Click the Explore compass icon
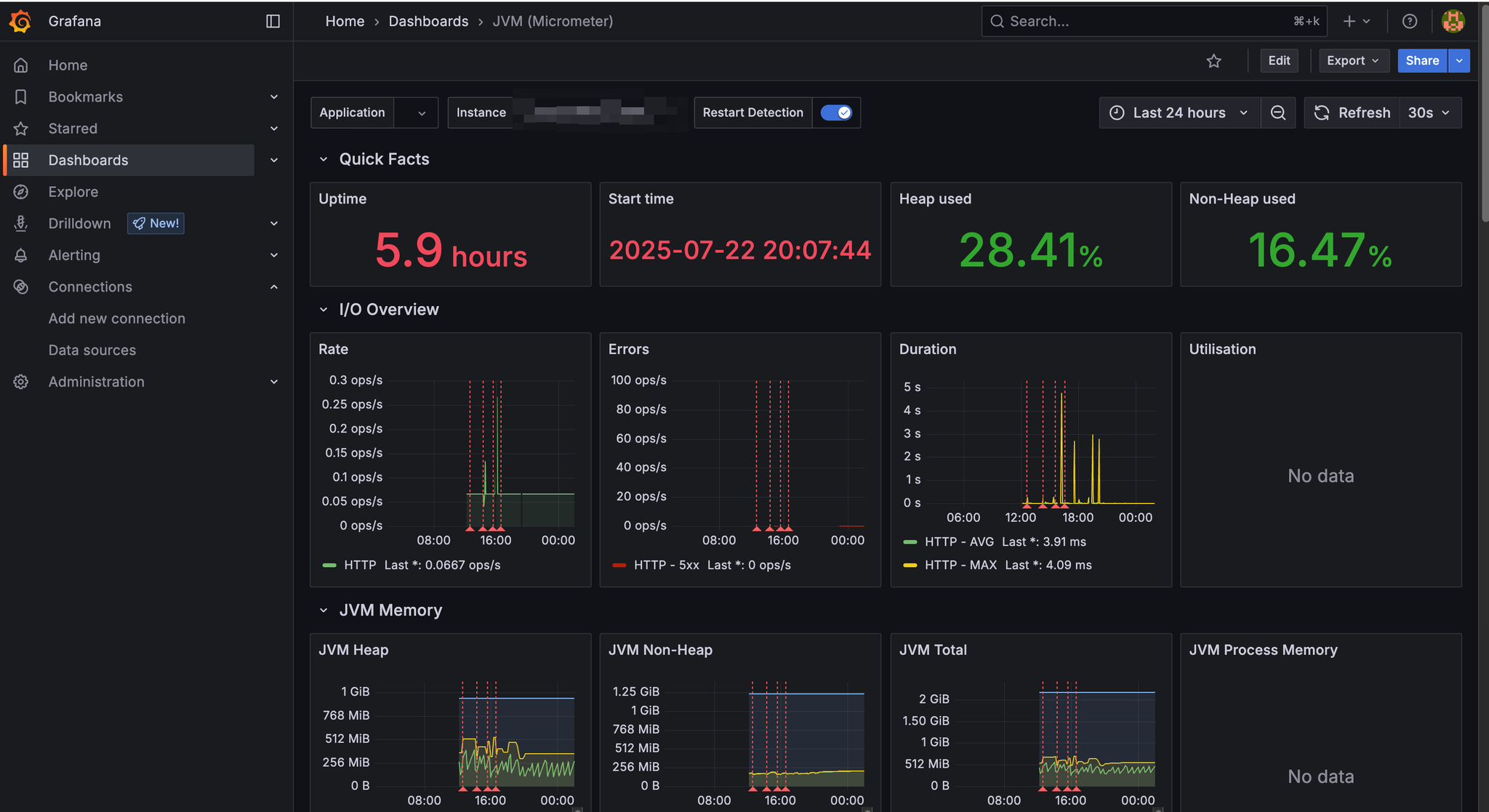This screenshot has width=1489, height=812. pos(21,192)
